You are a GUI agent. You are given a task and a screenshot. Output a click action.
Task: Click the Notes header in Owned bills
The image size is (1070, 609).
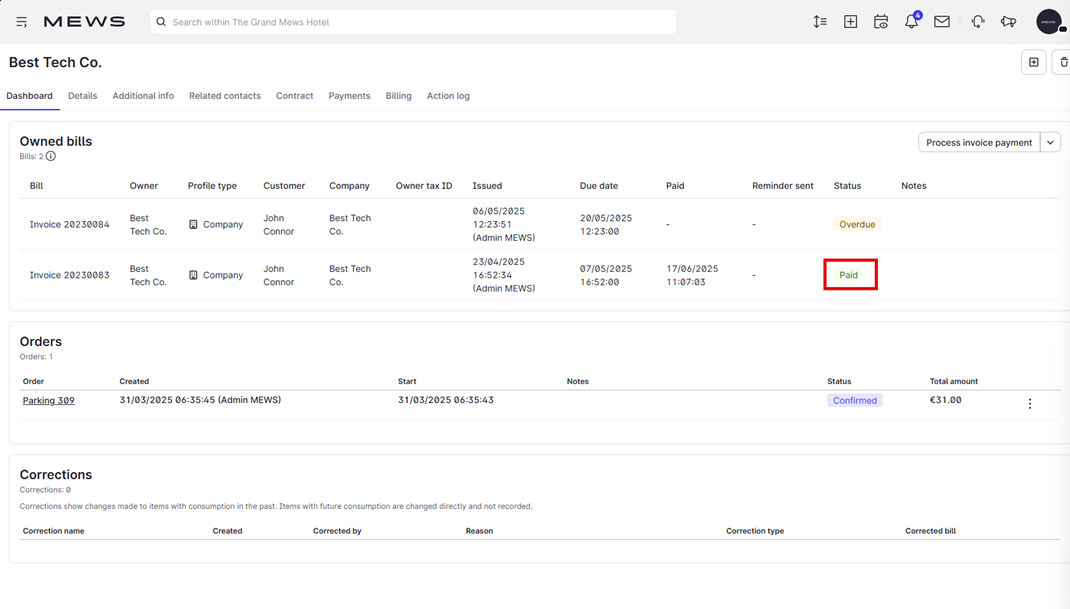(x=914, y=186)
